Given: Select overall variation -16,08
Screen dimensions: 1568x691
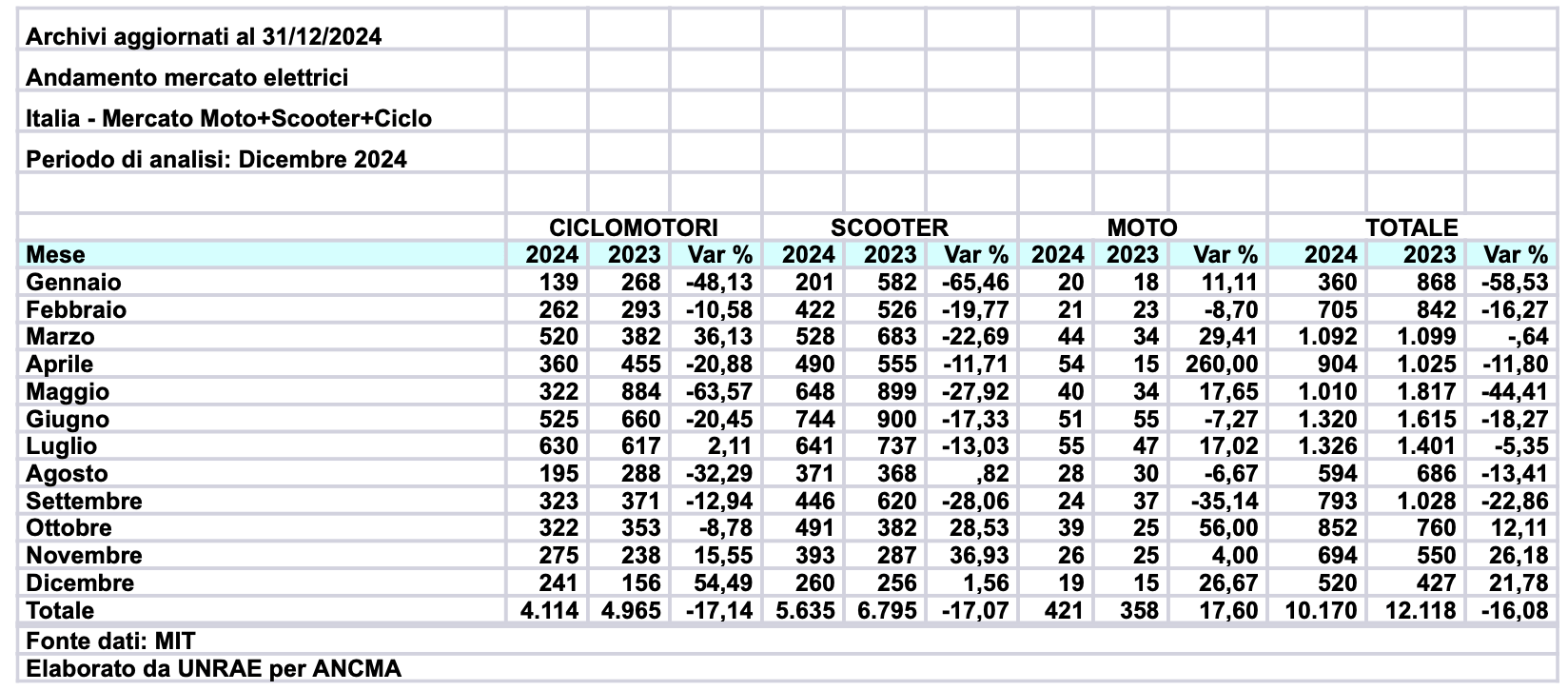Looking at the screenshot, I should point(1515,611).
